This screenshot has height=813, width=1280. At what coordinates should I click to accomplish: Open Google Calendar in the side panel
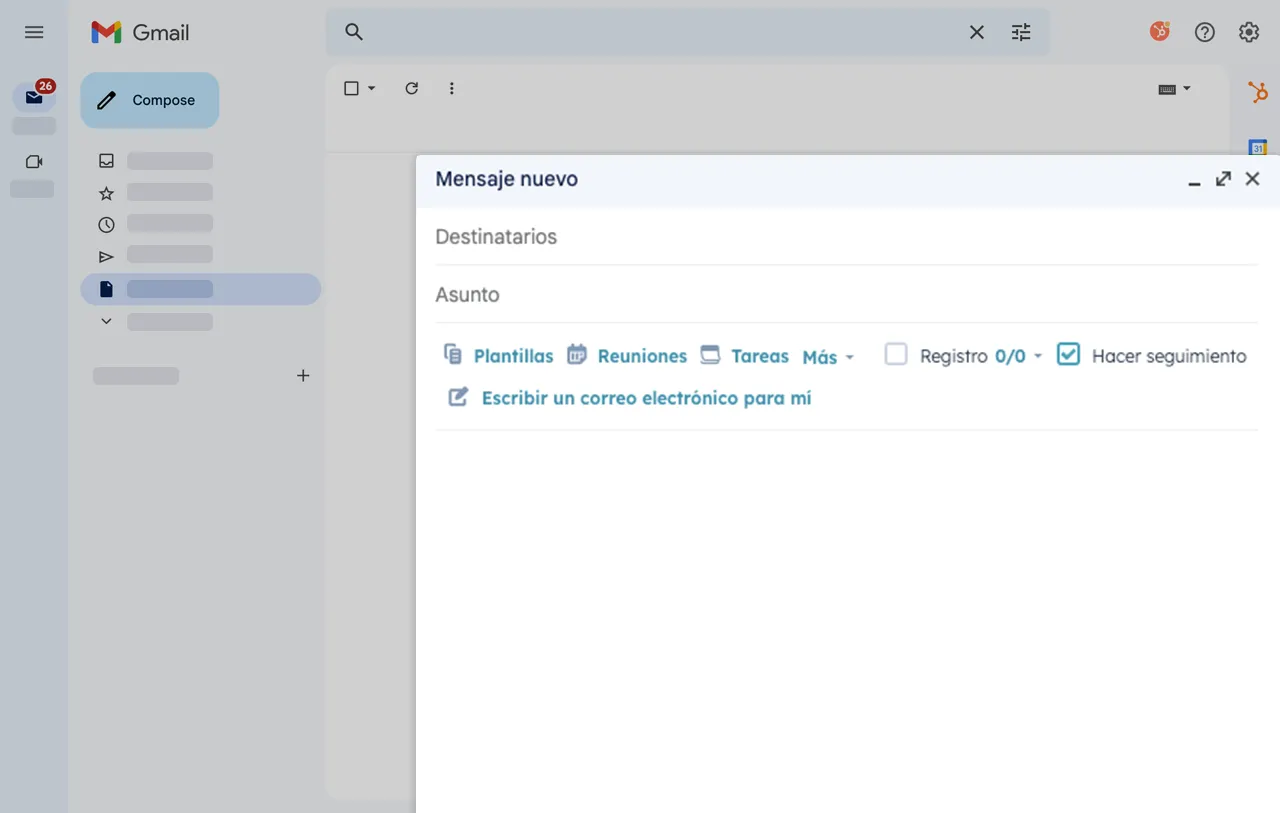click(x=1258, y=147)
